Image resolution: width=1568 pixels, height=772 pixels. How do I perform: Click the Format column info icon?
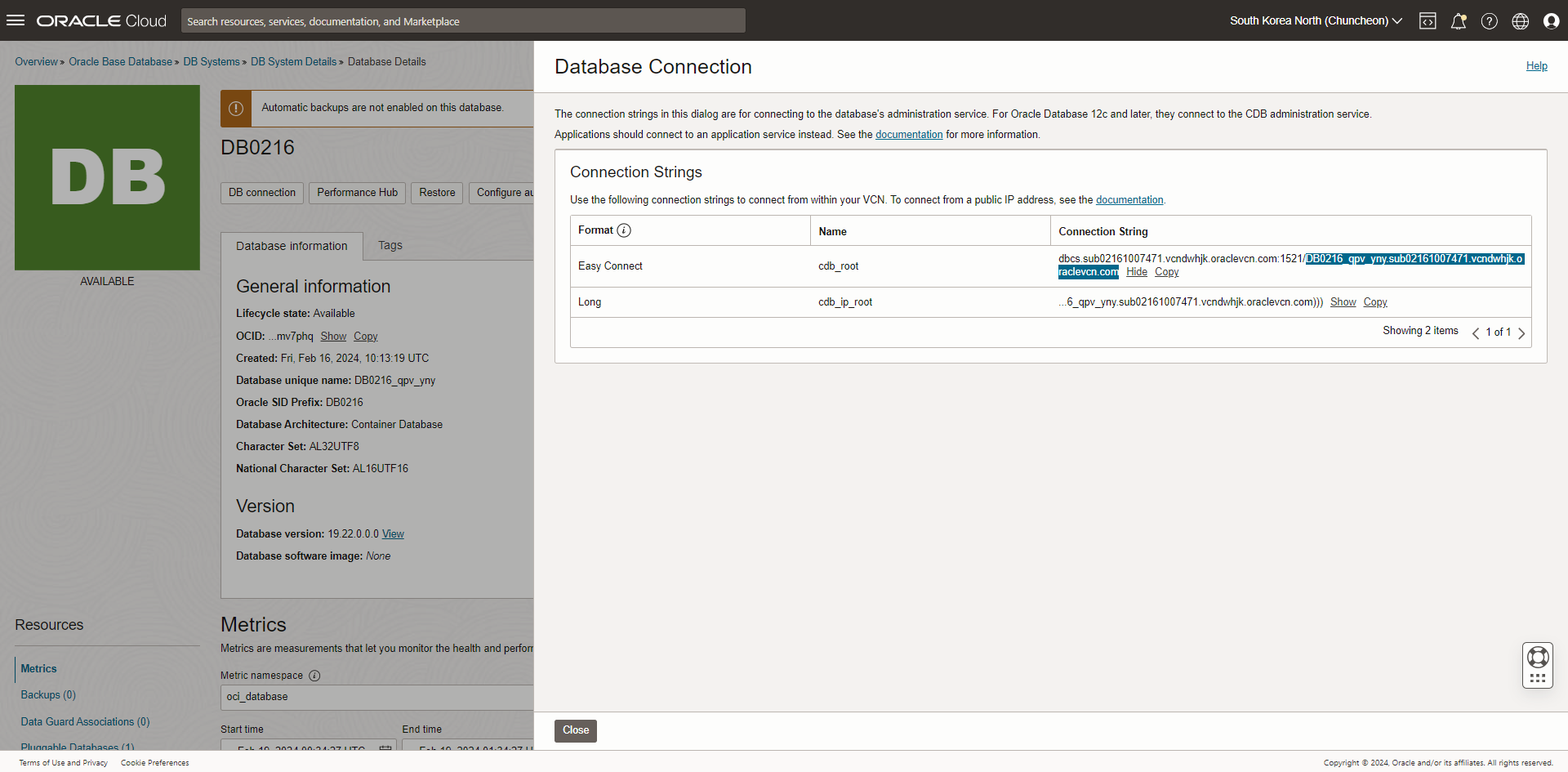tap(624, 230)
